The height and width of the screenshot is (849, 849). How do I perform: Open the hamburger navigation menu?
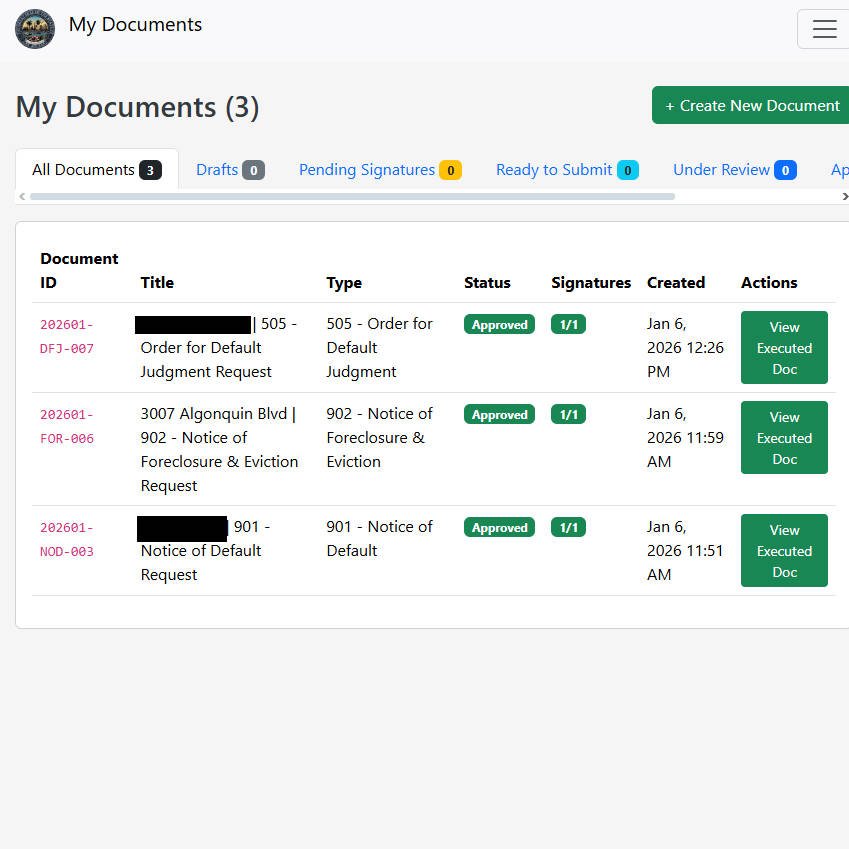[x=824, y=28]
